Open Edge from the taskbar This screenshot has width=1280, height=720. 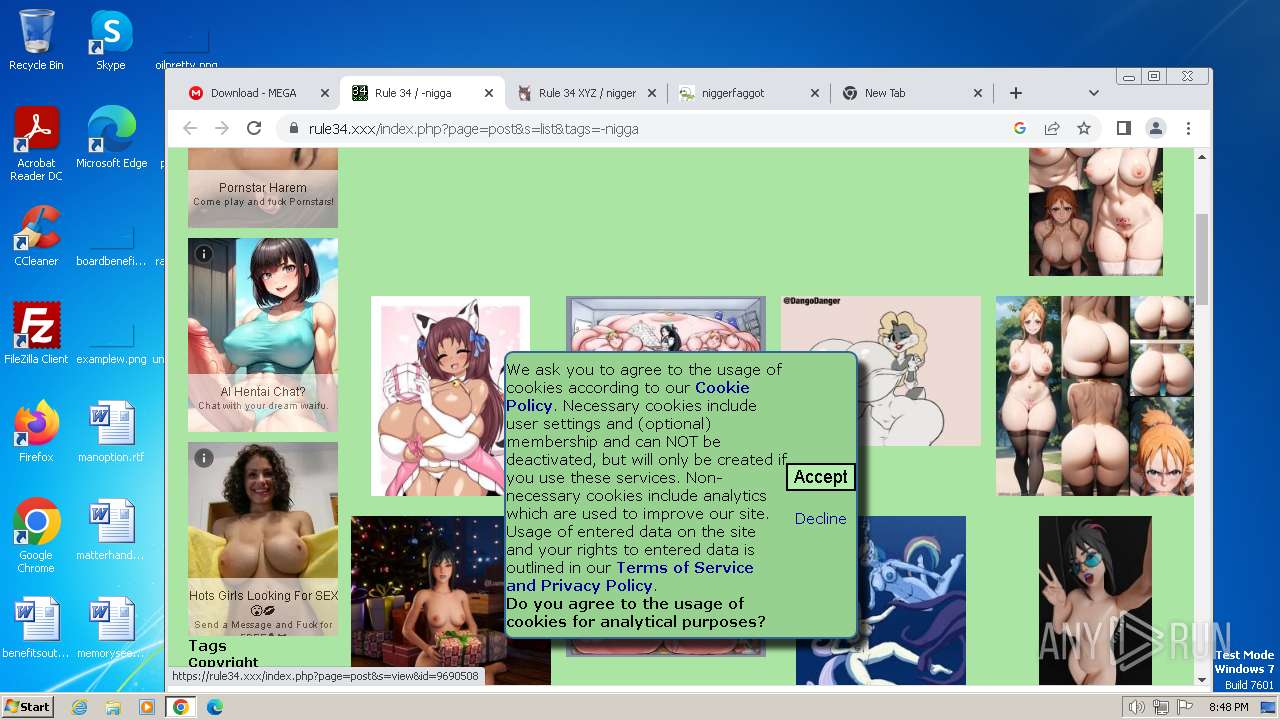(214, 707)
